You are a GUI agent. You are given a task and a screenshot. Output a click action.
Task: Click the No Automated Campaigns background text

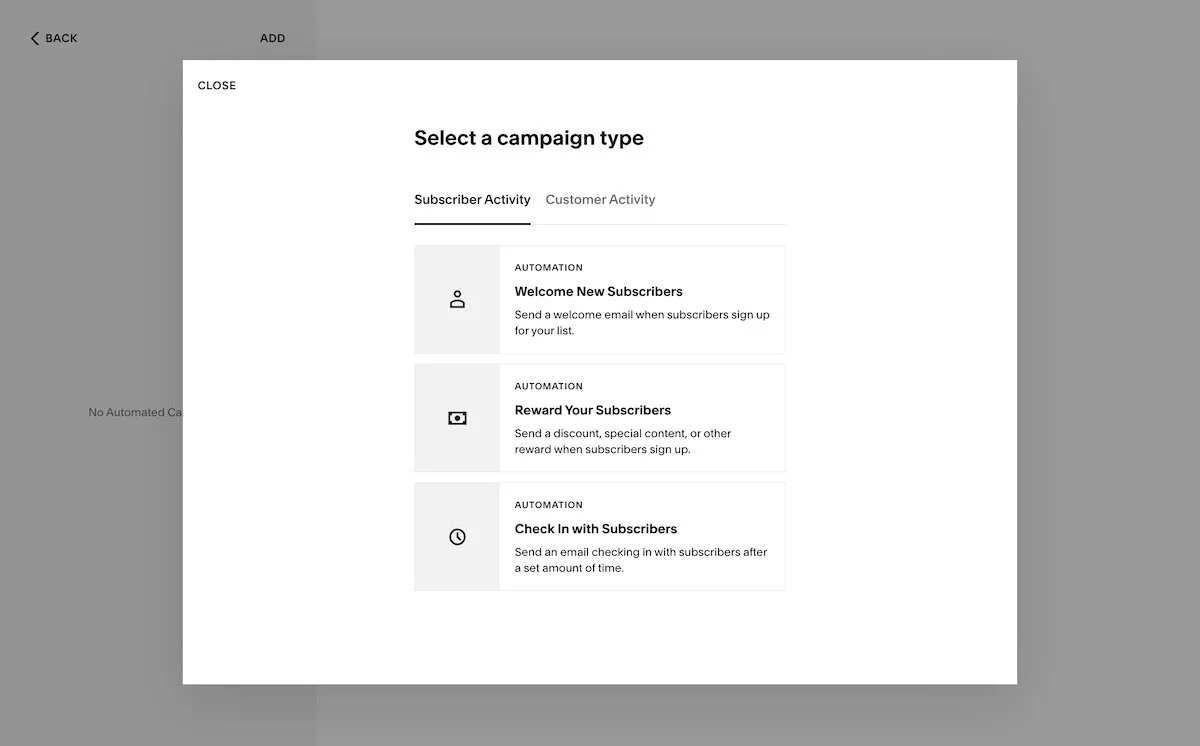pyautogui.click(x=135, y=411)
